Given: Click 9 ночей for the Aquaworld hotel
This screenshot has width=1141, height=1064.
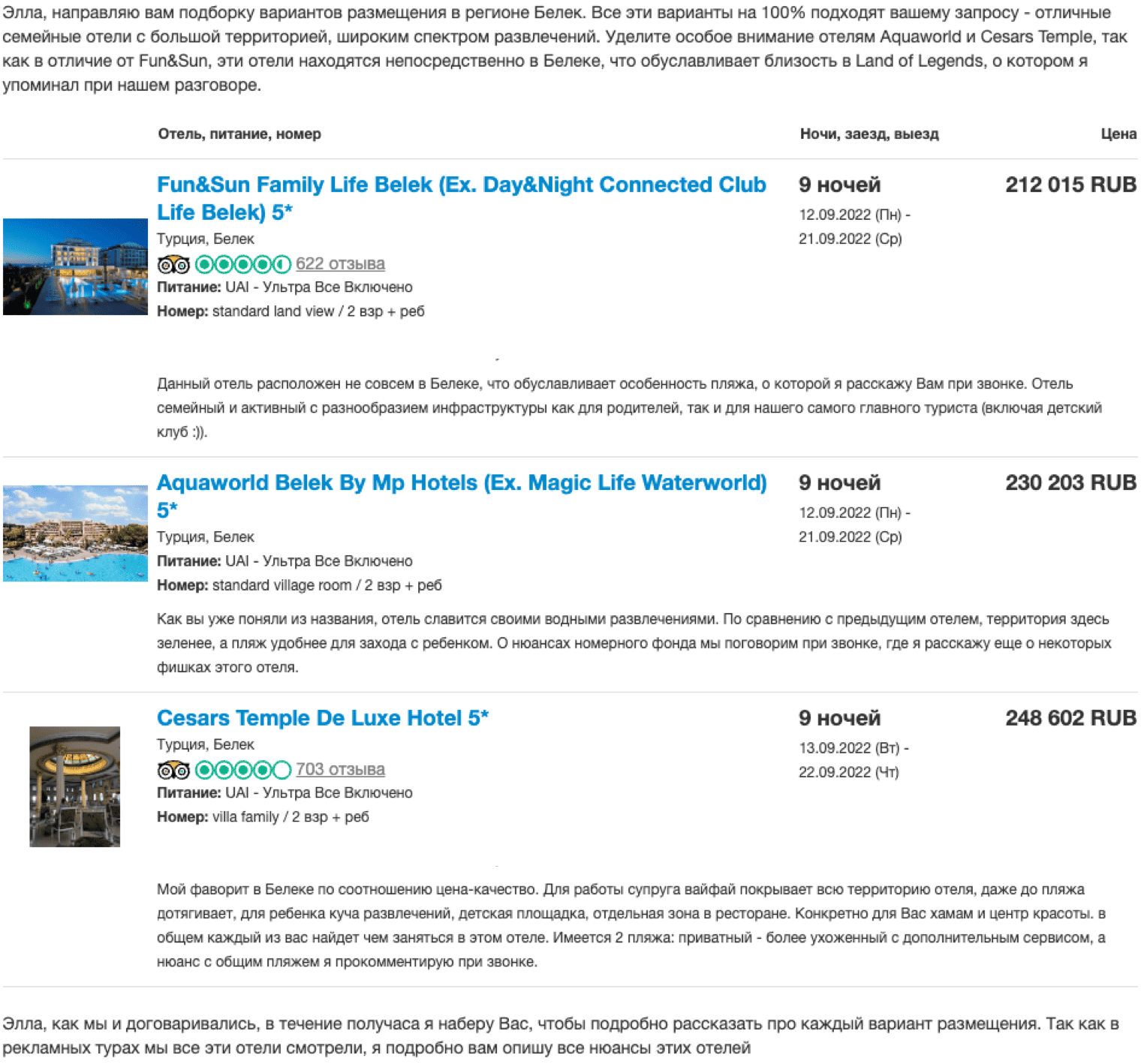Looking at the screenshot, I should click(839, 482).
